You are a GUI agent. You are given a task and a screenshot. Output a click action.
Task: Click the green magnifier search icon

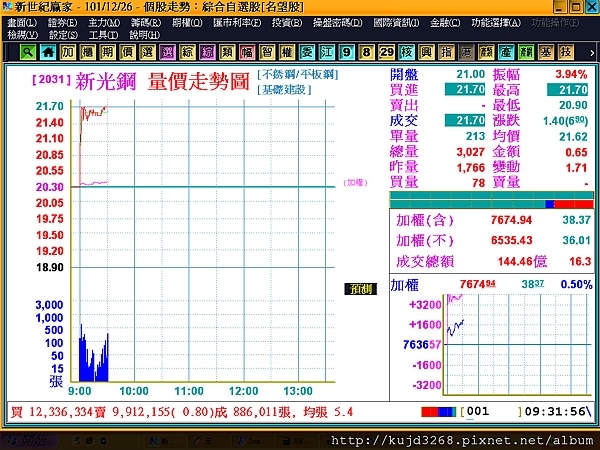click(x=28, y=52)
